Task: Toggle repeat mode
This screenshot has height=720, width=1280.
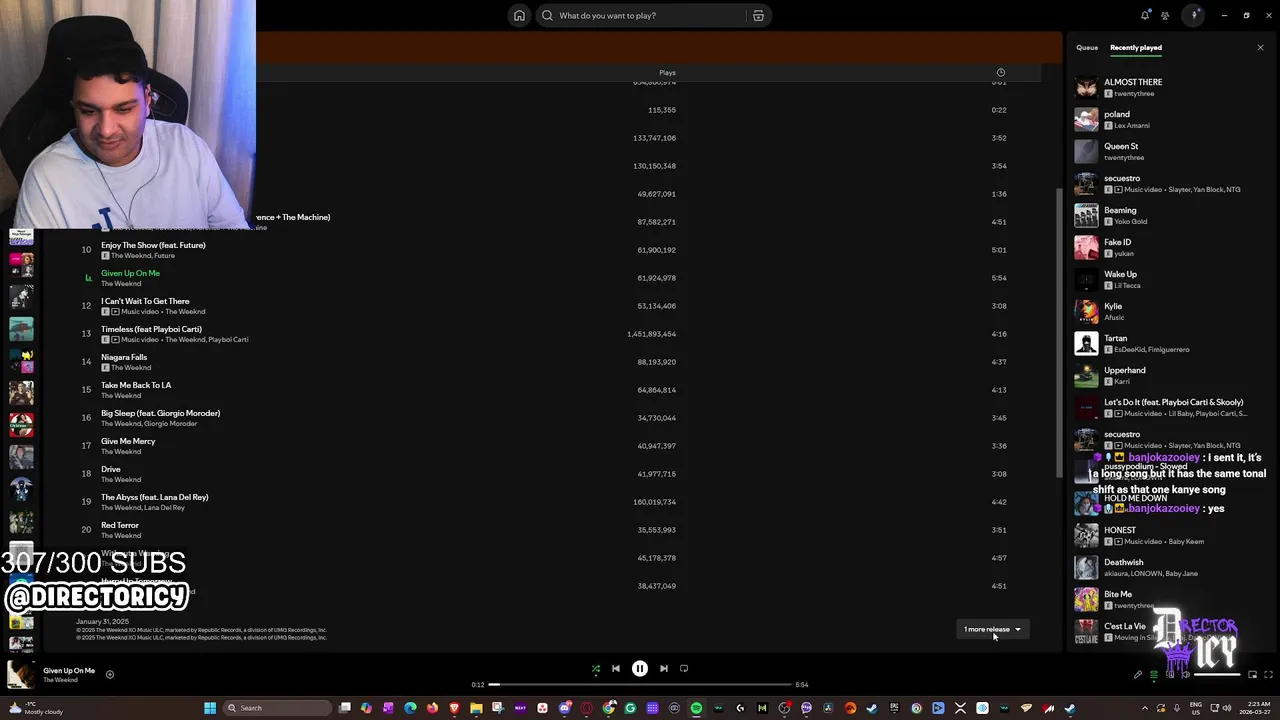Action: (x=684, y=669)
